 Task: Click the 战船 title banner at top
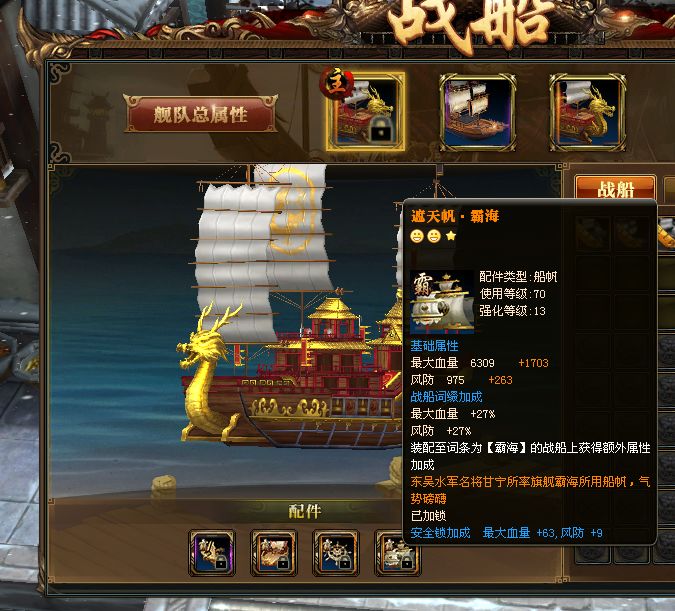[469, 22]
